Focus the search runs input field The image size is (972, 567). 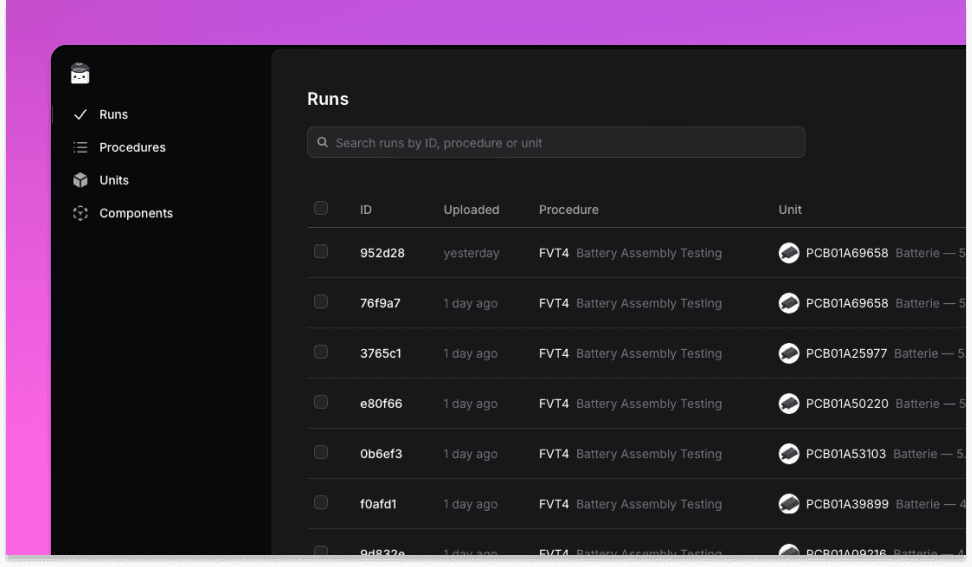tap(556, 143)
